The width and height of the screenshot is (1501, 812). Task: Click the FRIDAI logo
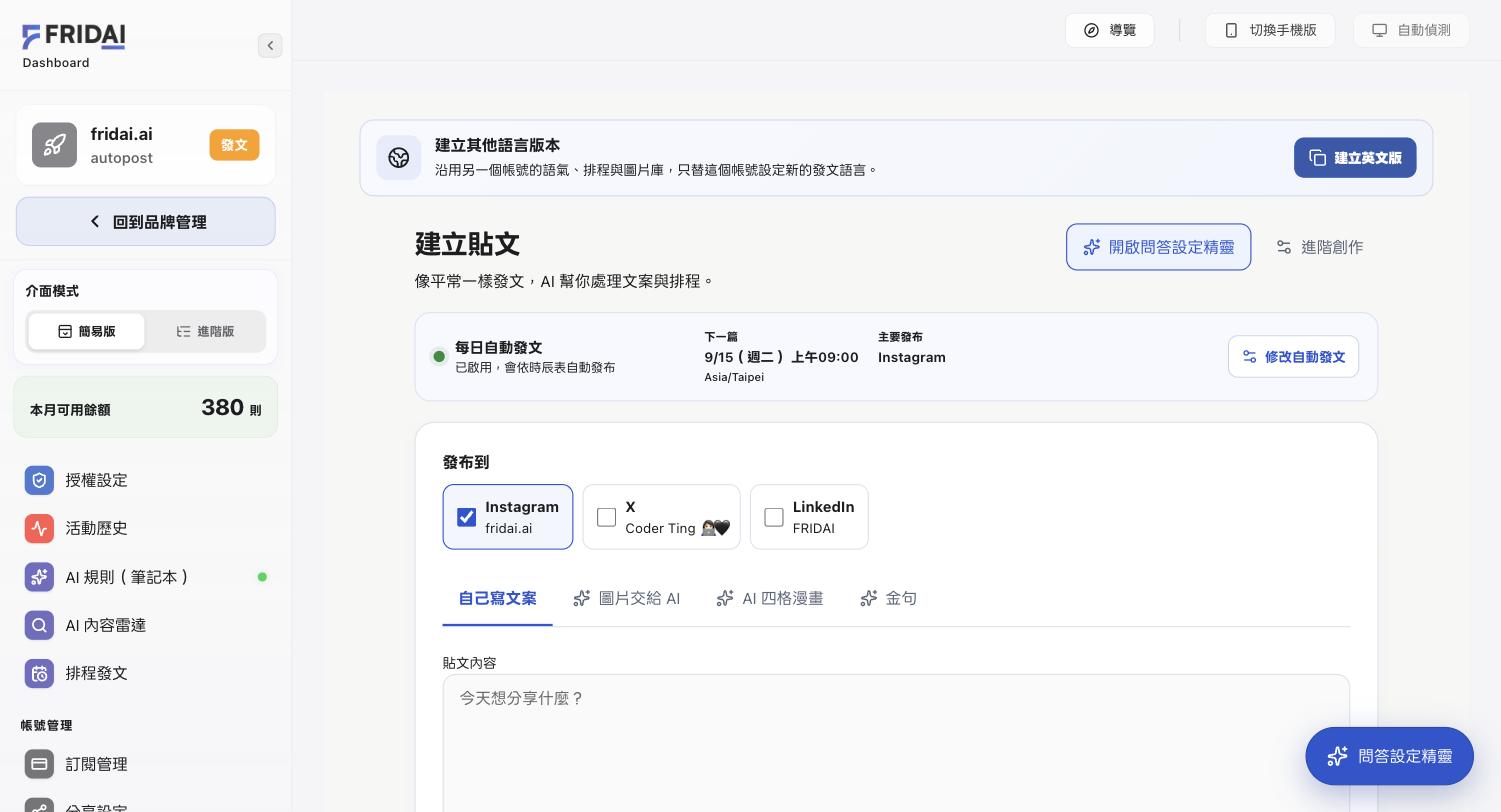point(73,37)
